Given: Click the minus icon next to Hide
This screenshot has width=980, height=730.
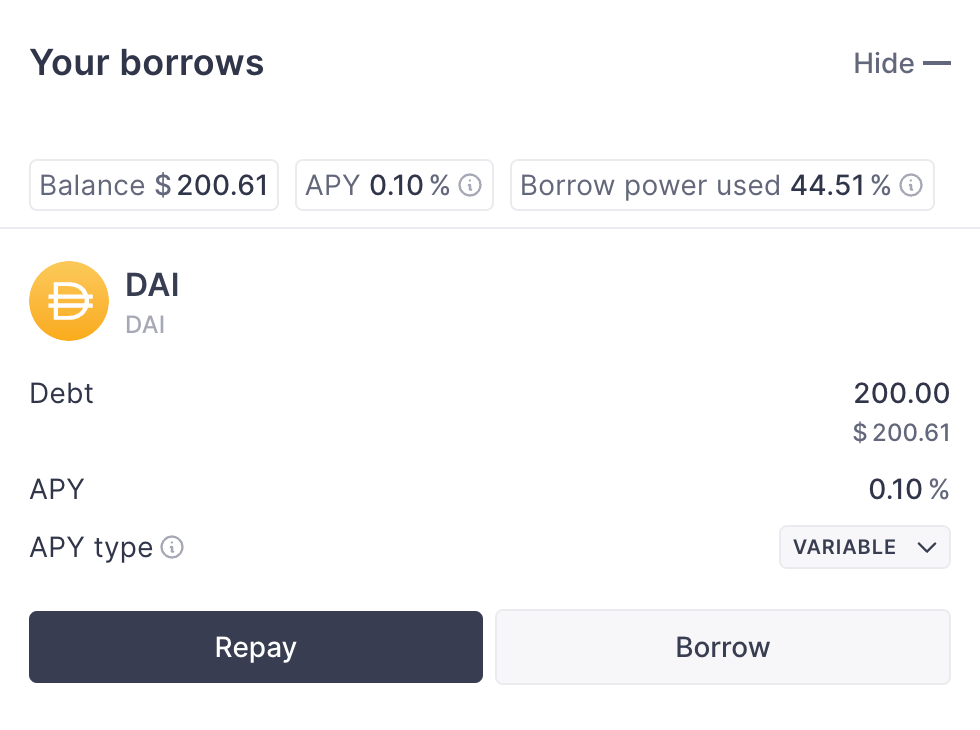Looking at the screenshot, I should pyautogui.click(x=937, y=64).
